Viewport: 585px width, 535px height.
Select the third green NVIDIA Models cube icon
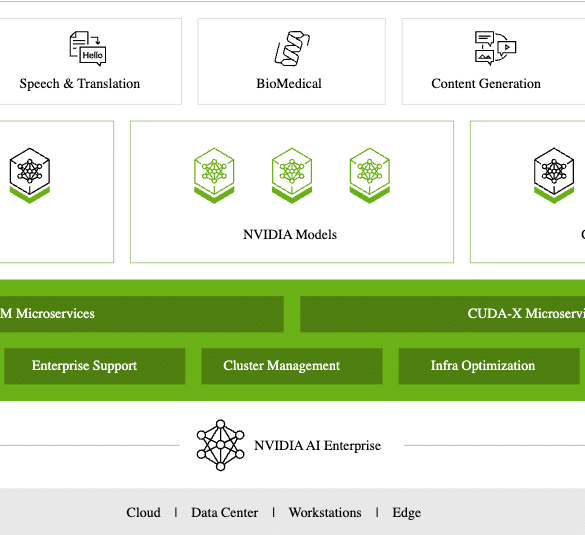tap(370, 176)
